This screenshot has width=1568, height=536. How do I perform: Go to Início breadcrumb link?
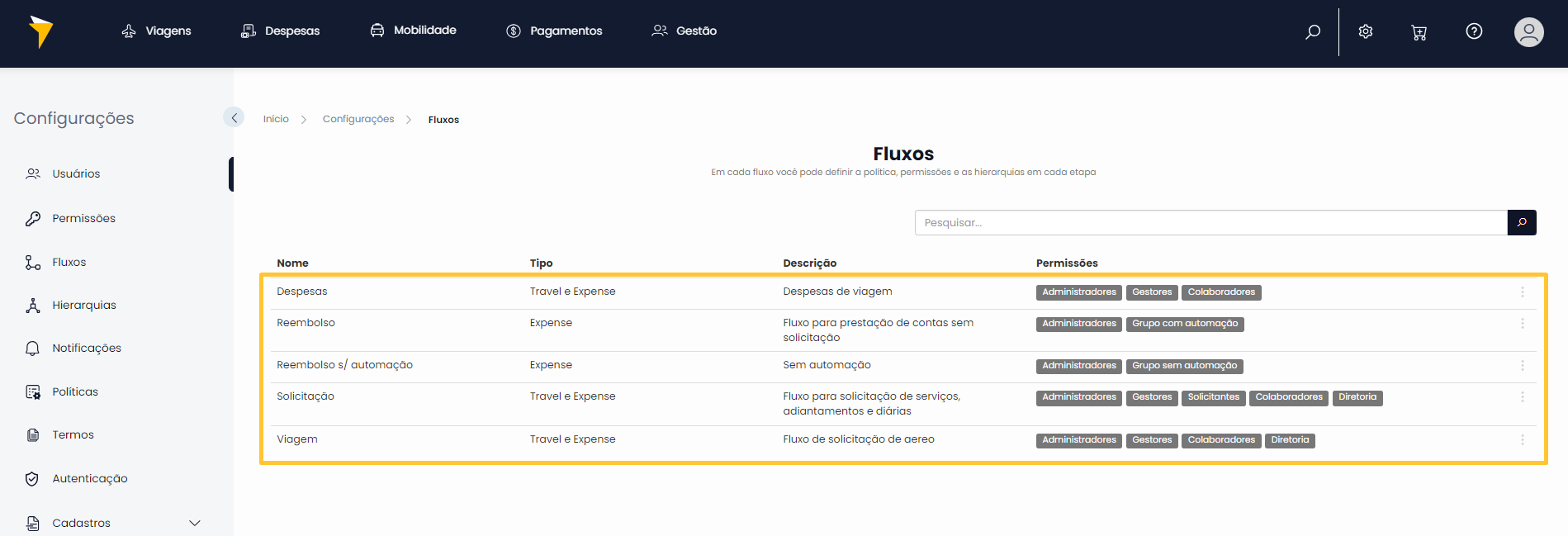(x=276, y=119)
